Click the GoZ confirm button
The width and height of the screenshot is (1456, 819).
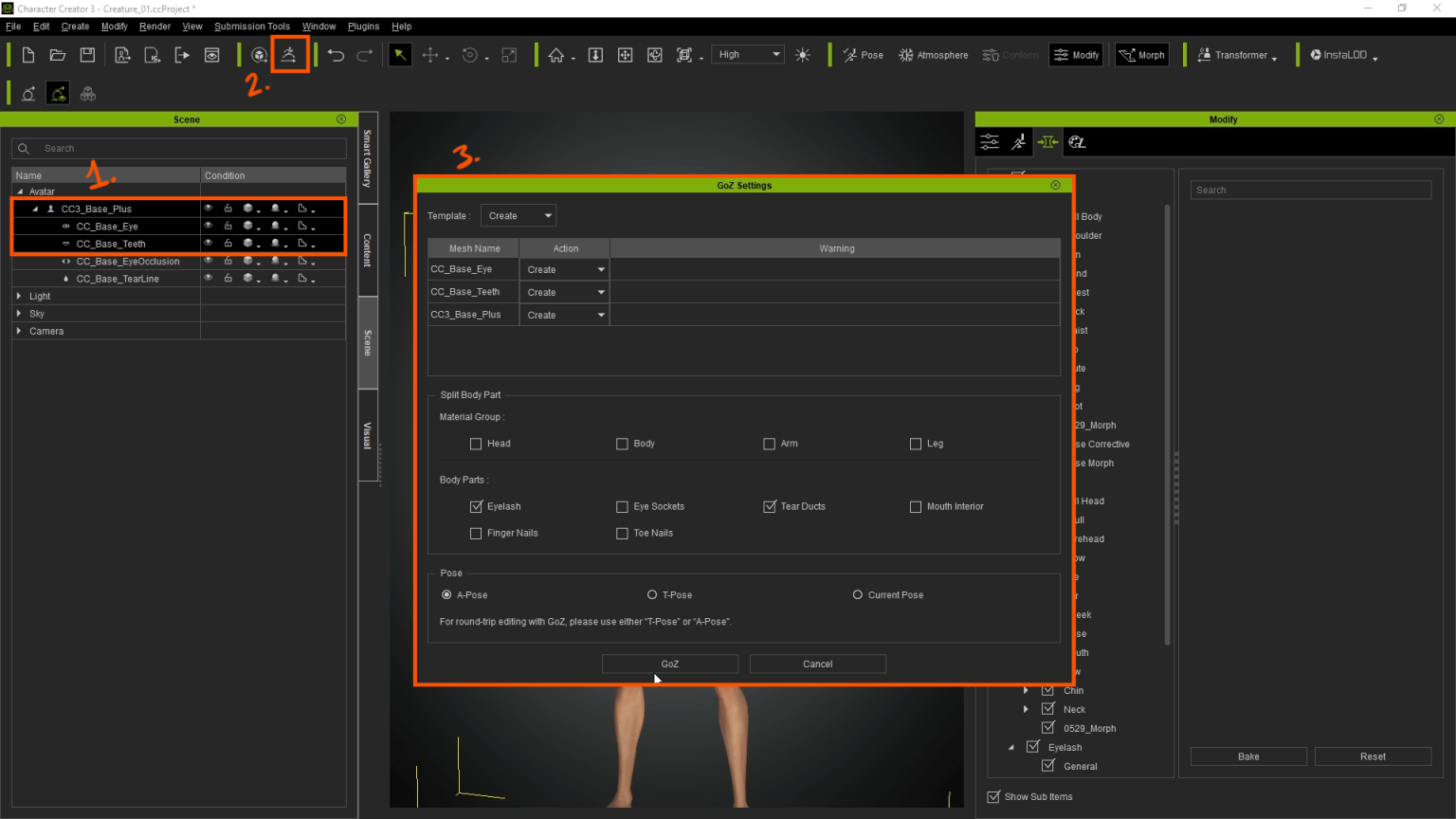click(x=670, y=664)
